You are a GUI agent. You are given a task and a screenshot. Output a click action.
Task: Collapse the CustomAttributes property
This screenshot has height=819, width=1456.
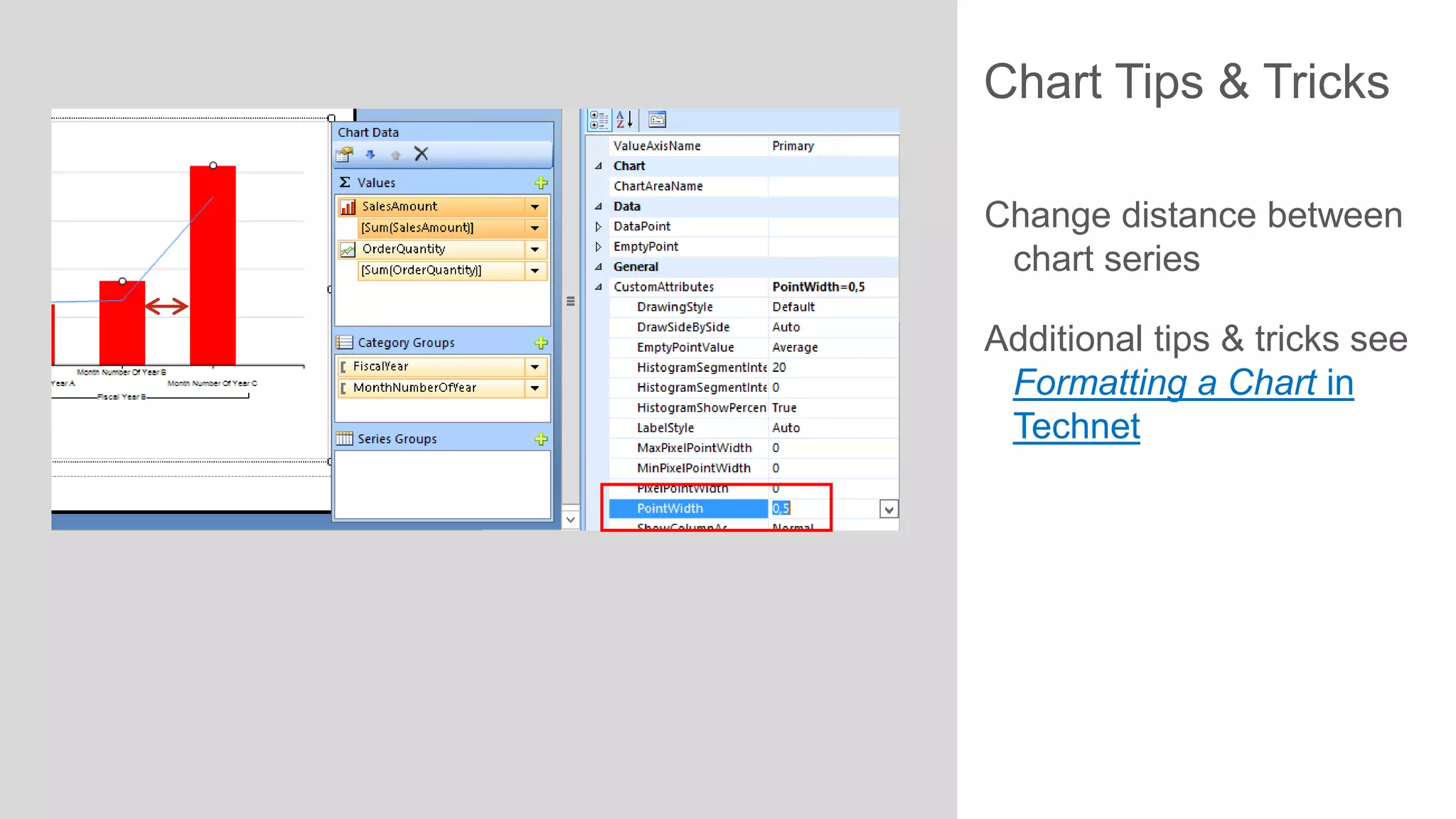click(x=599, y=287)
